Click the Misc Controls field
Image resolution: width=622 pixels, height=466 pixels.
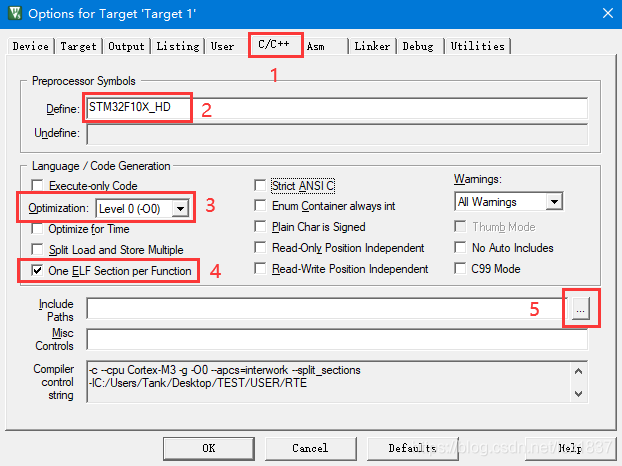tap(337, 339)
